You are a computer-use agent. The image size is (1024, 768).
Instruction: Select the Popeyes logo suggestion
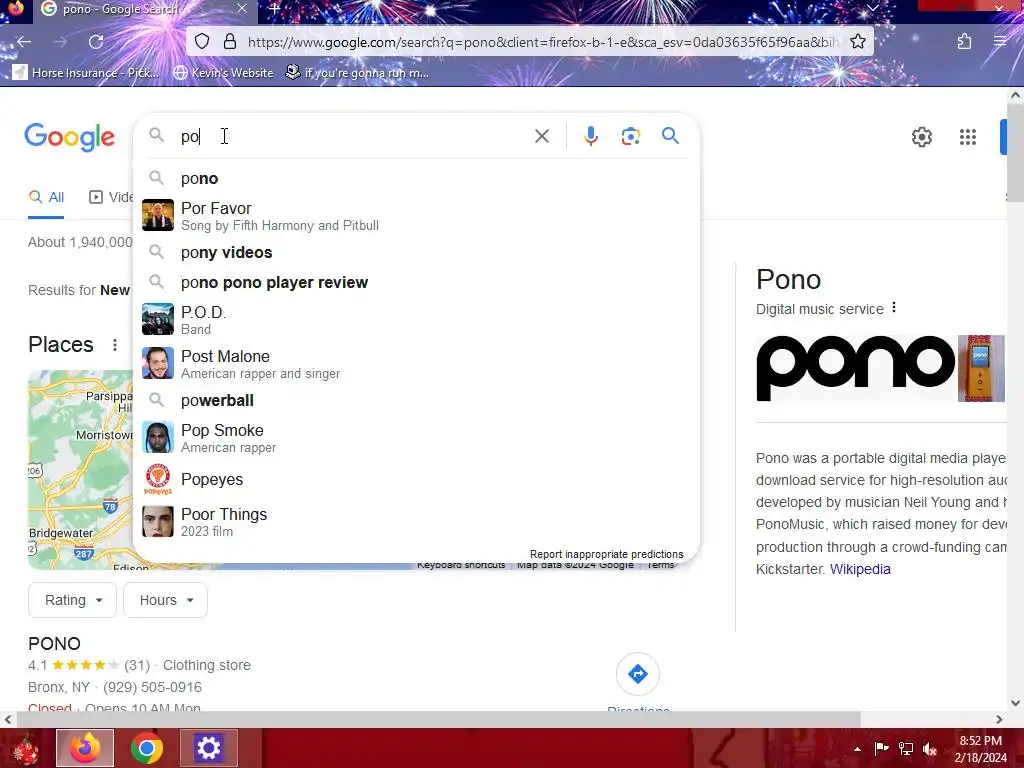pos(416,479)
